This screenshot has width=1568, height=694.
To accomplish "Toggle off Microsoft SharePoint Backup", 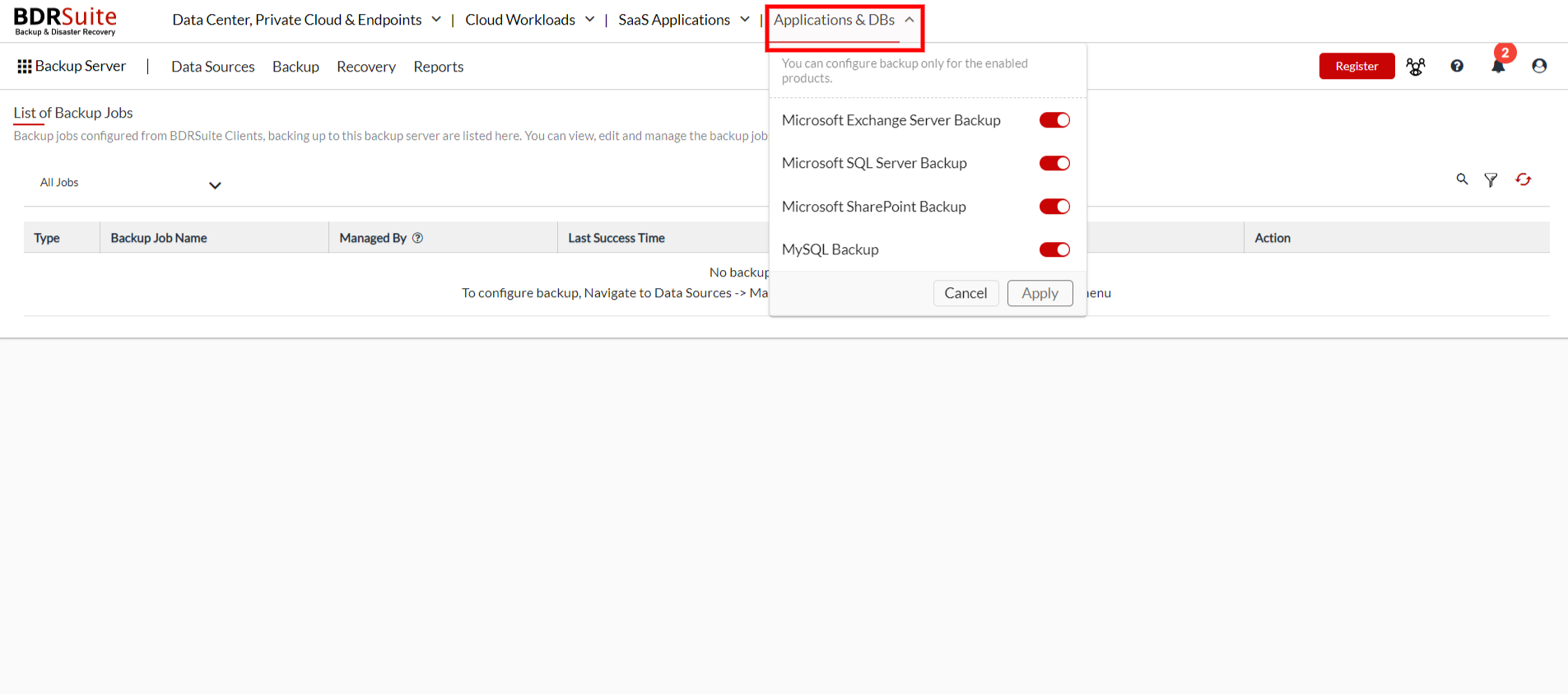I will [1054, 207].
